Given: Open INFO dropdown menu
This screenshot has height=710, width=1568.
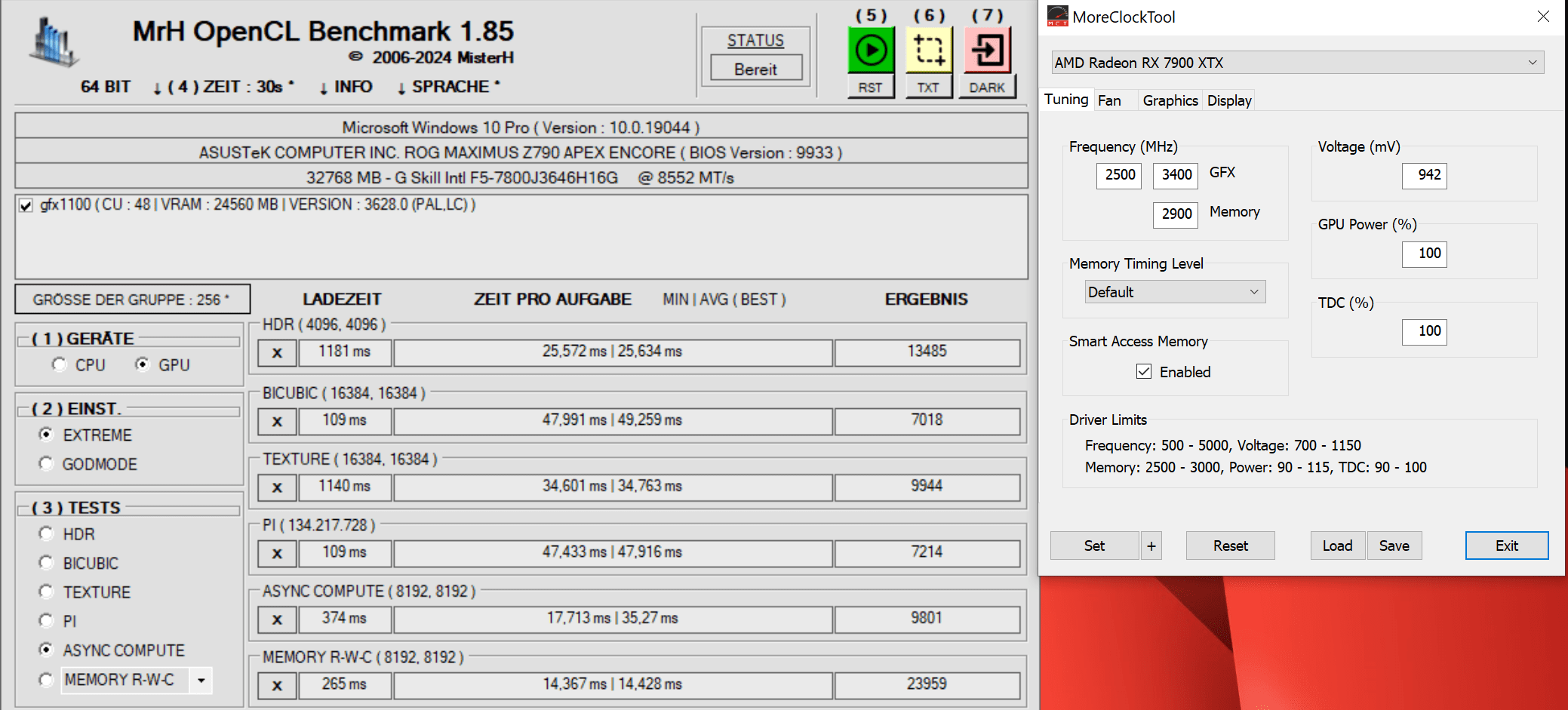Looking at the screenshot, I should click(346, 87).
